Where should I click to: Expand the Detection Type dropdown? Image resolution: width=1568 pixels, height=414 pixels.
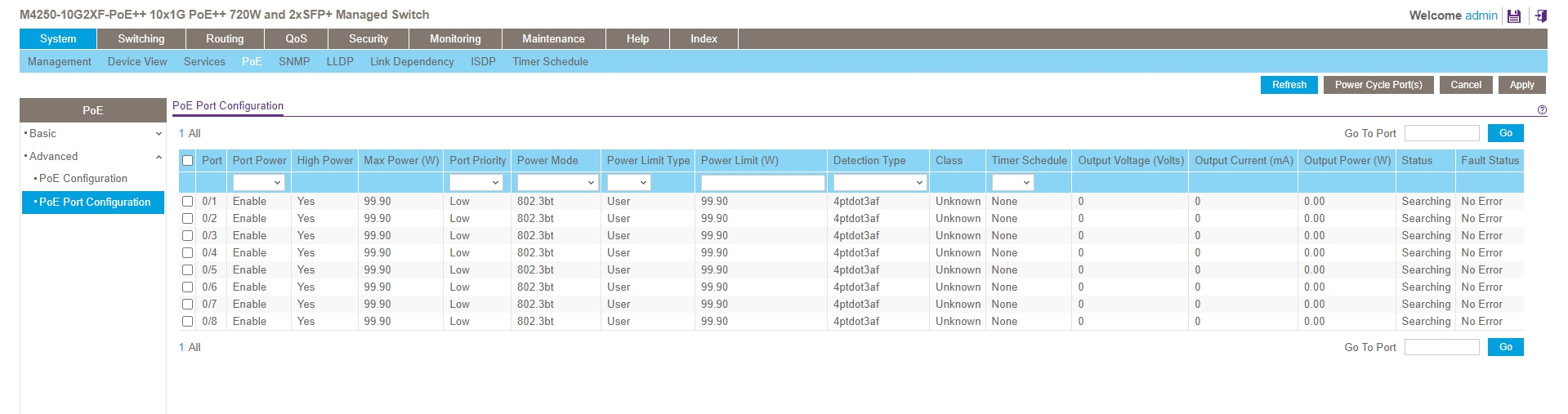click(879, 183)
